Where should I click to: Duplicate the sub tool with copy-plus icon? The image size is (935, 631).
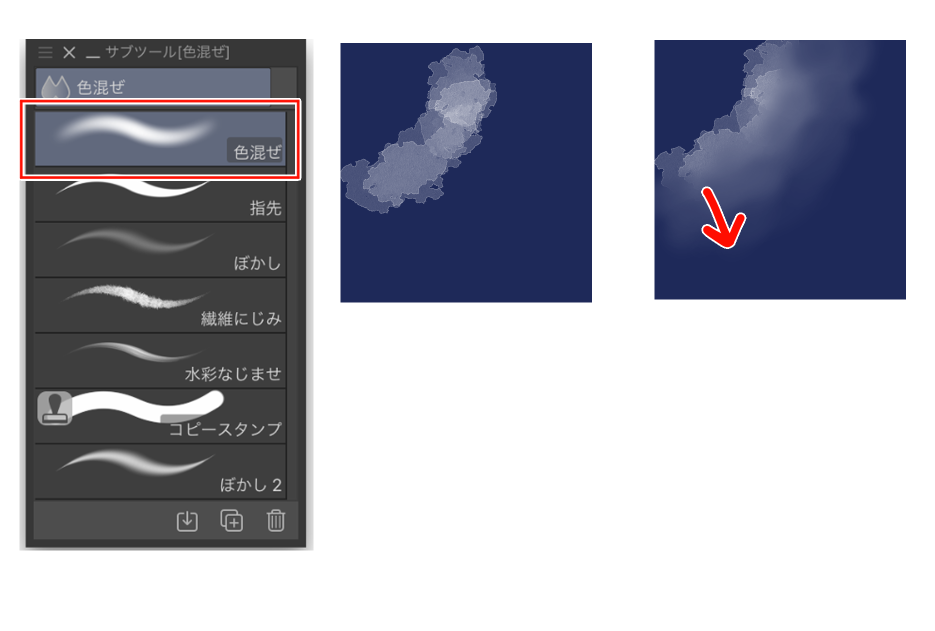(x=231, y=521)
